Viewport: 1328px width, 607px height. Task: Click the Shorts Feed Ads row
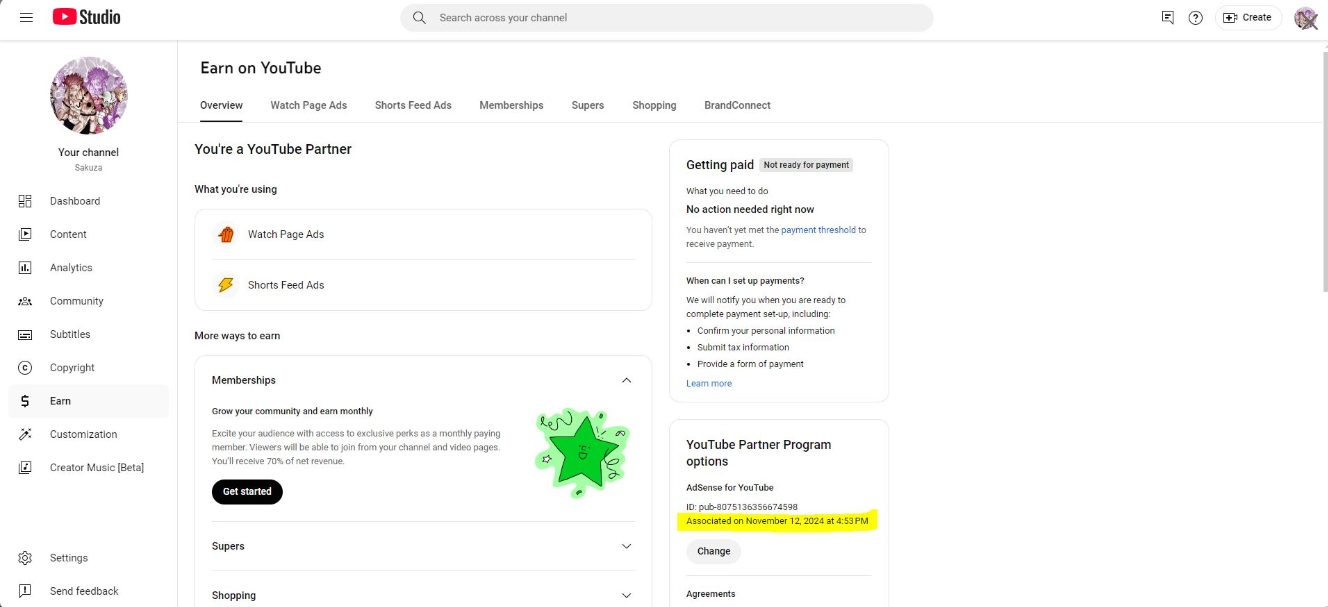(x=423, y=285)
